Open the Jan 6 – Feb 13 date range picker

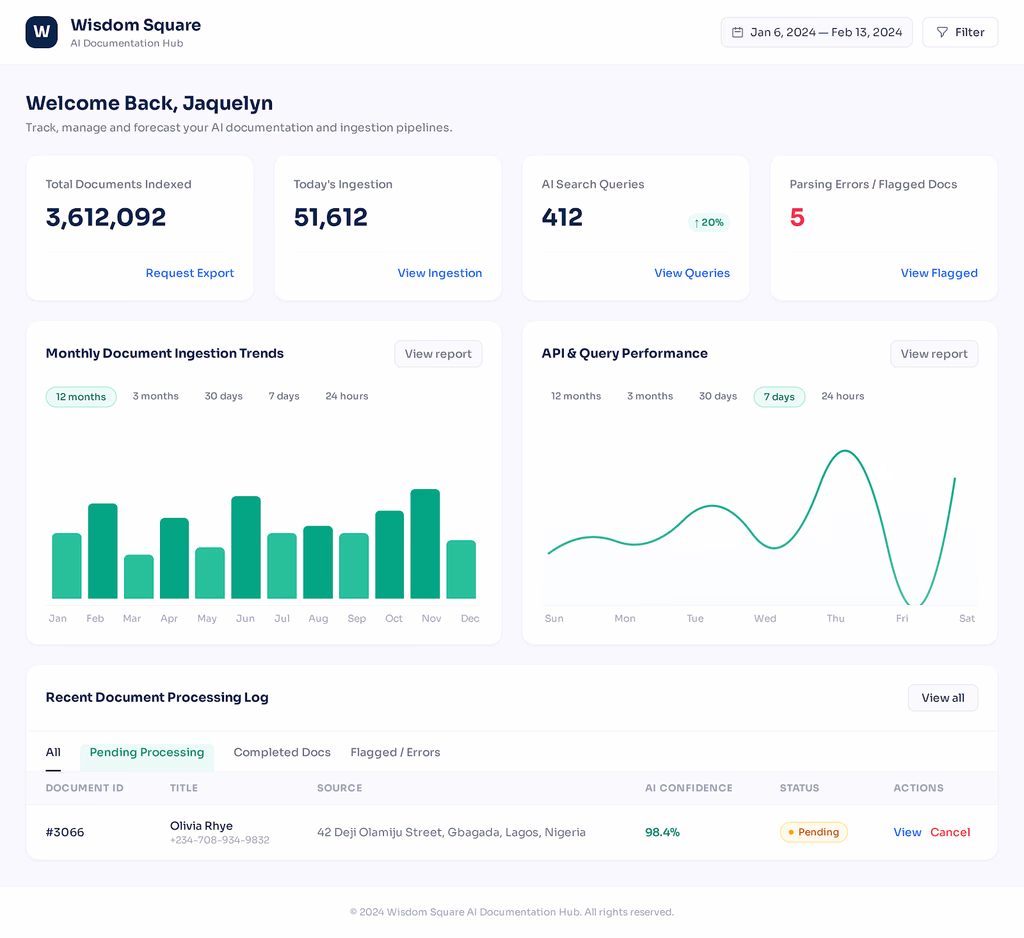[816, 32]
